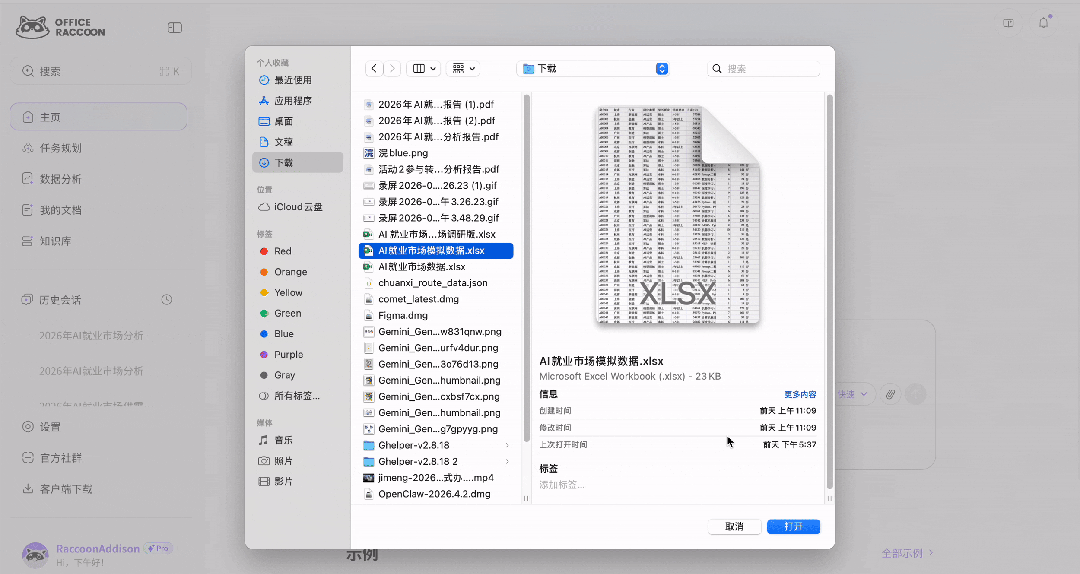Click the notification bell icon
The width and height of the screenshot is (1080, 574).
tap(1044, 23)
